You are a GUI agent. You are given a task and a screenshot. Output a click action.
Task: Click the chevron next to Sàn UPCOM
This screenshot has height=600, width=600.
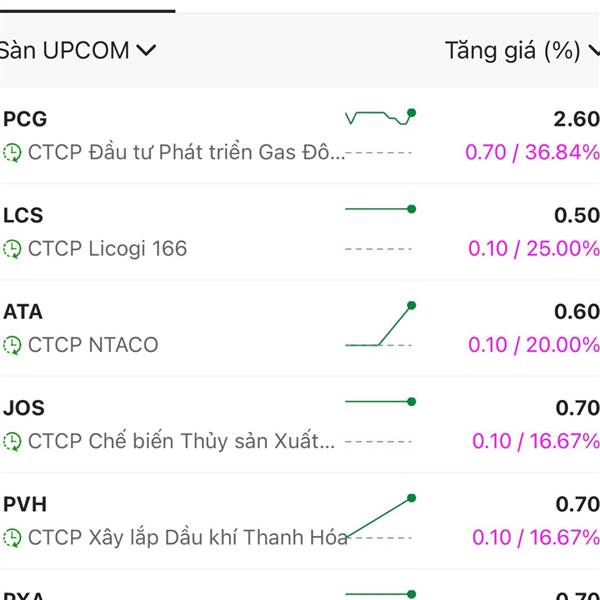146,50
